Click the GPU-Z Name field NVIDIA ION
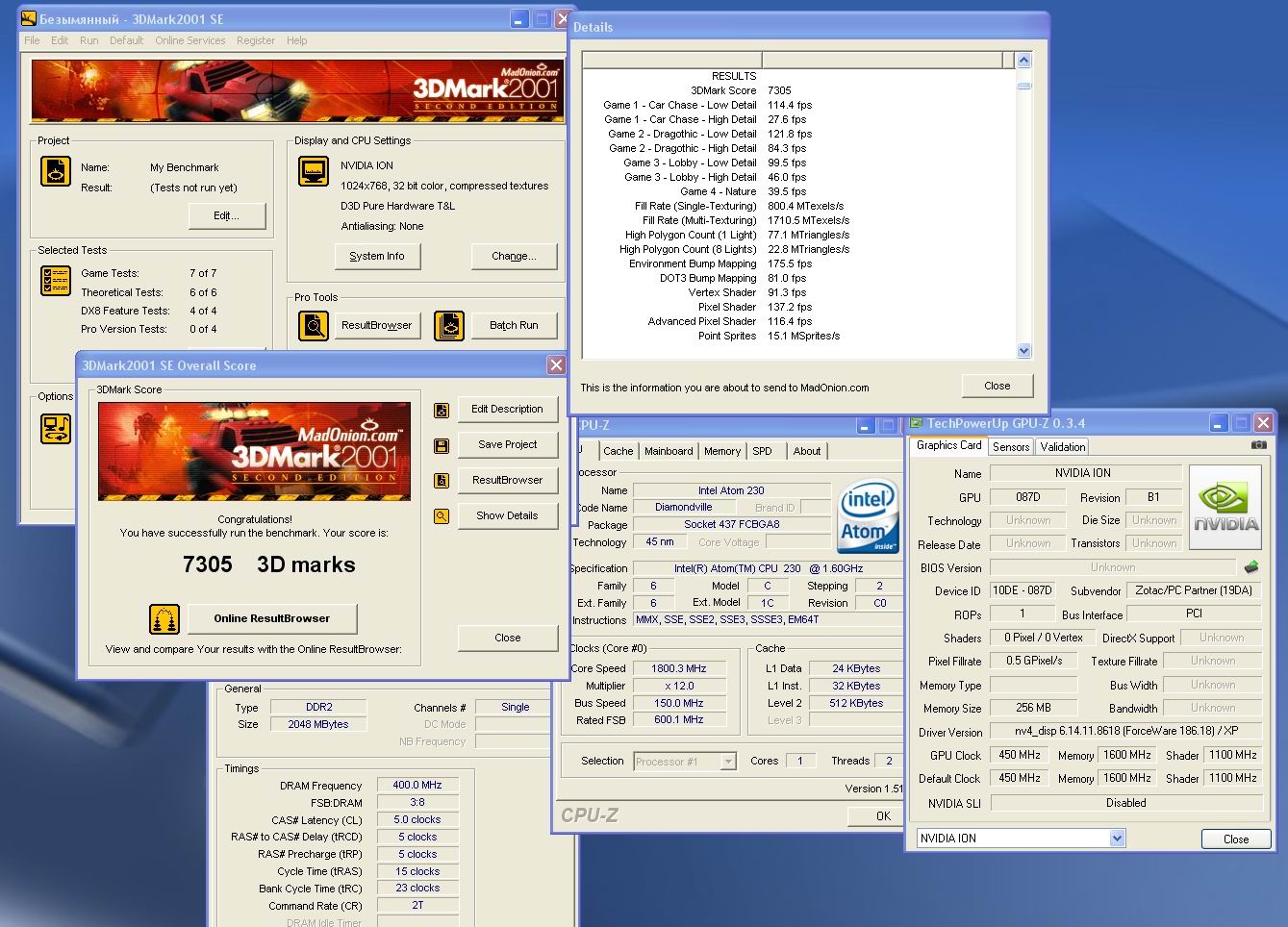 tap(1086, 473)
